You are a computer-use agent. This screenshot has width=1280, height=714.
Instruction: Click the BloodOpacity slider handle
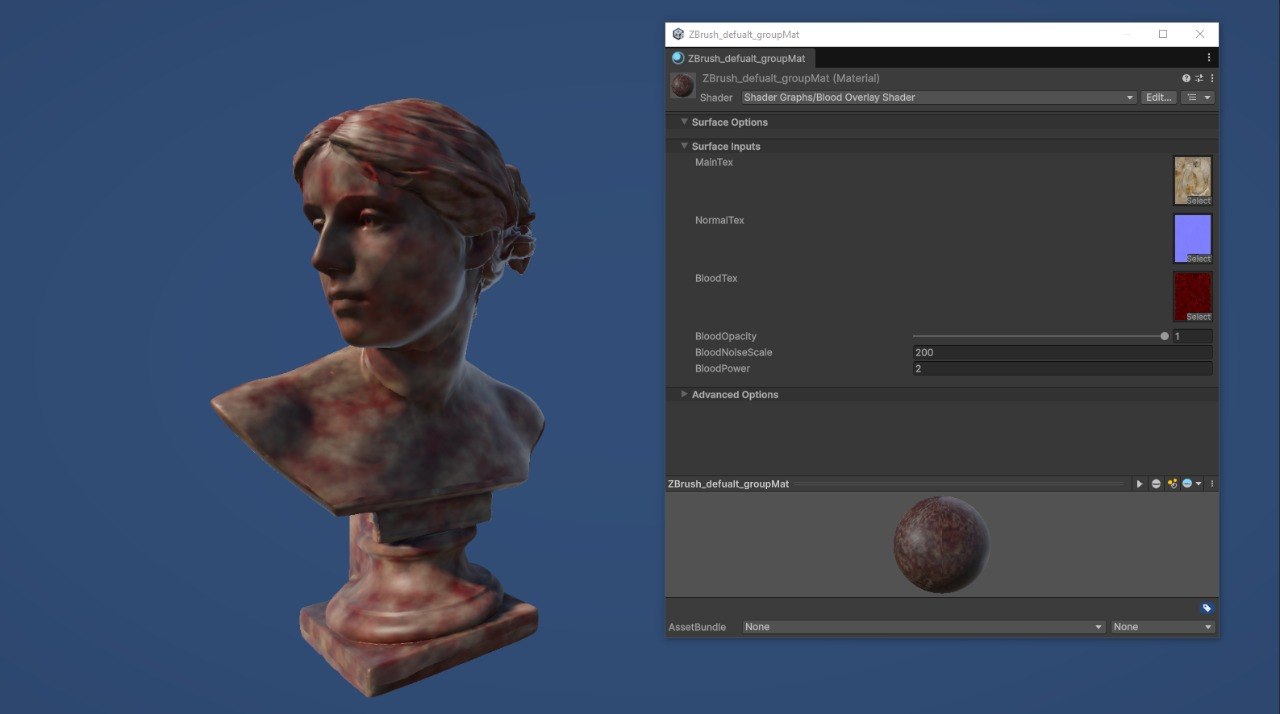(1164, 336)
